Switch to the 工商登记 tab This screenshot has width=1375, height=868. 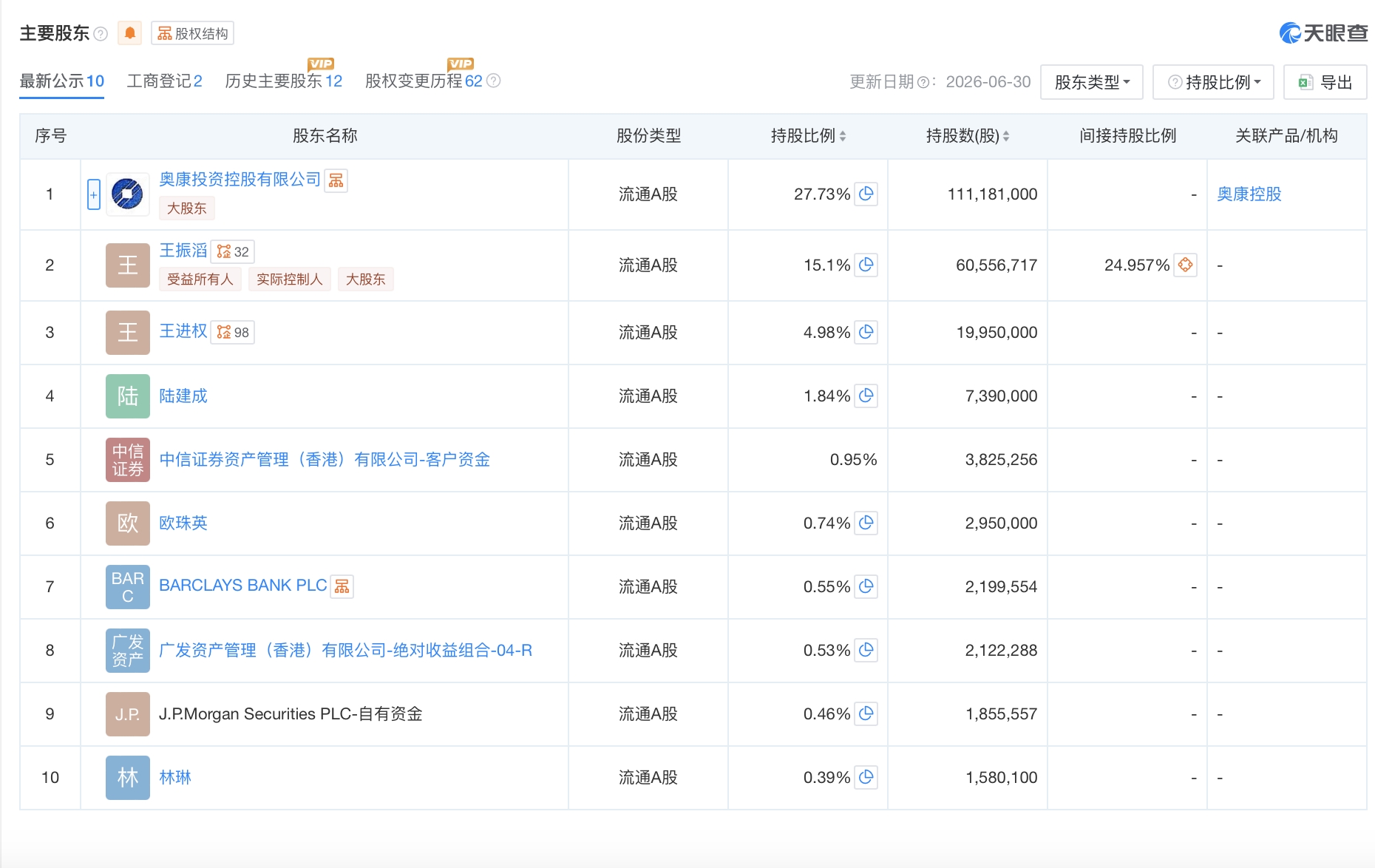164,81
